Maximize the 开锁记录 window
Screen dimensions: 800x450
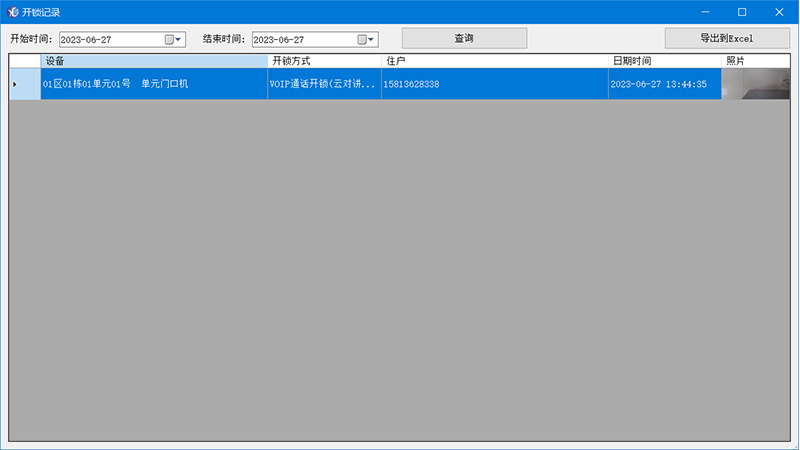coord(742,12)
